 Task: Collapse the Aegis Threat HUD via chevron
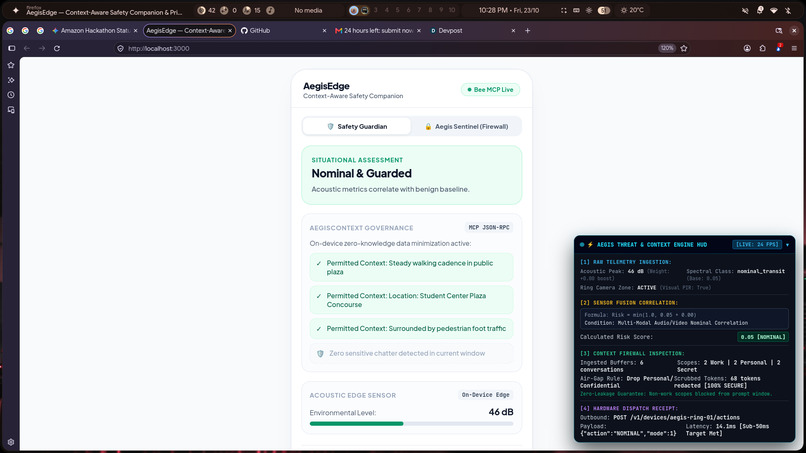click(x=787, y=245)
